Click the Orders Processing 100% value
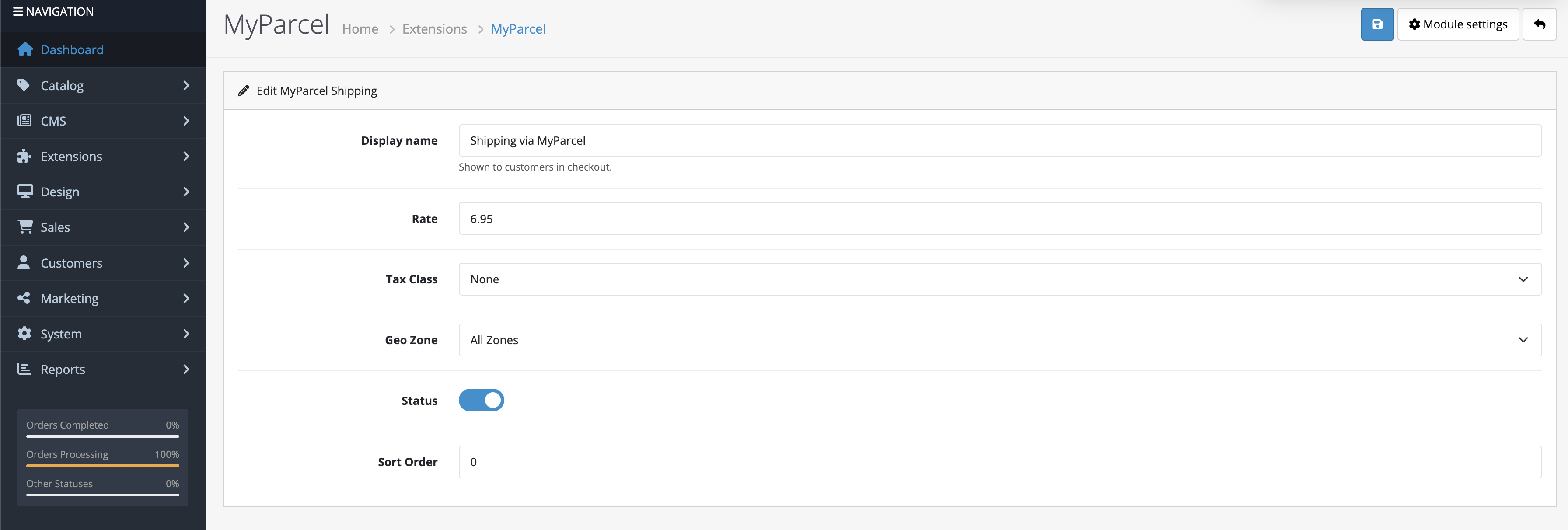 point(166,454)
